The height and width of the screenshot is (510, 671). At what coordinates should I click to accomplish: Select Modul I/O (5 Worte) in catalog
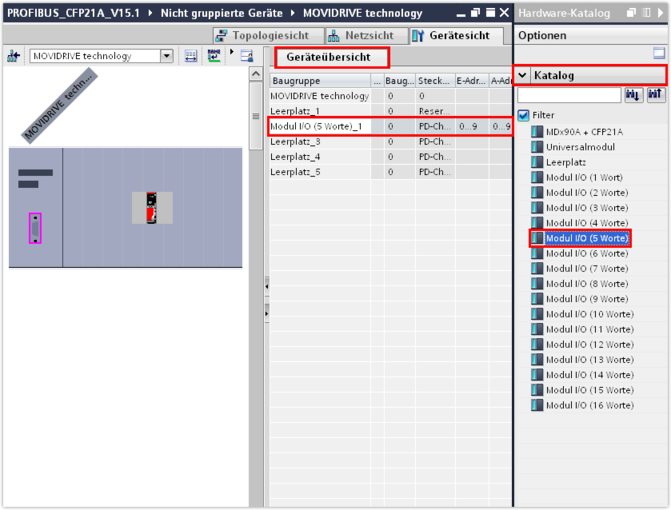586,238
